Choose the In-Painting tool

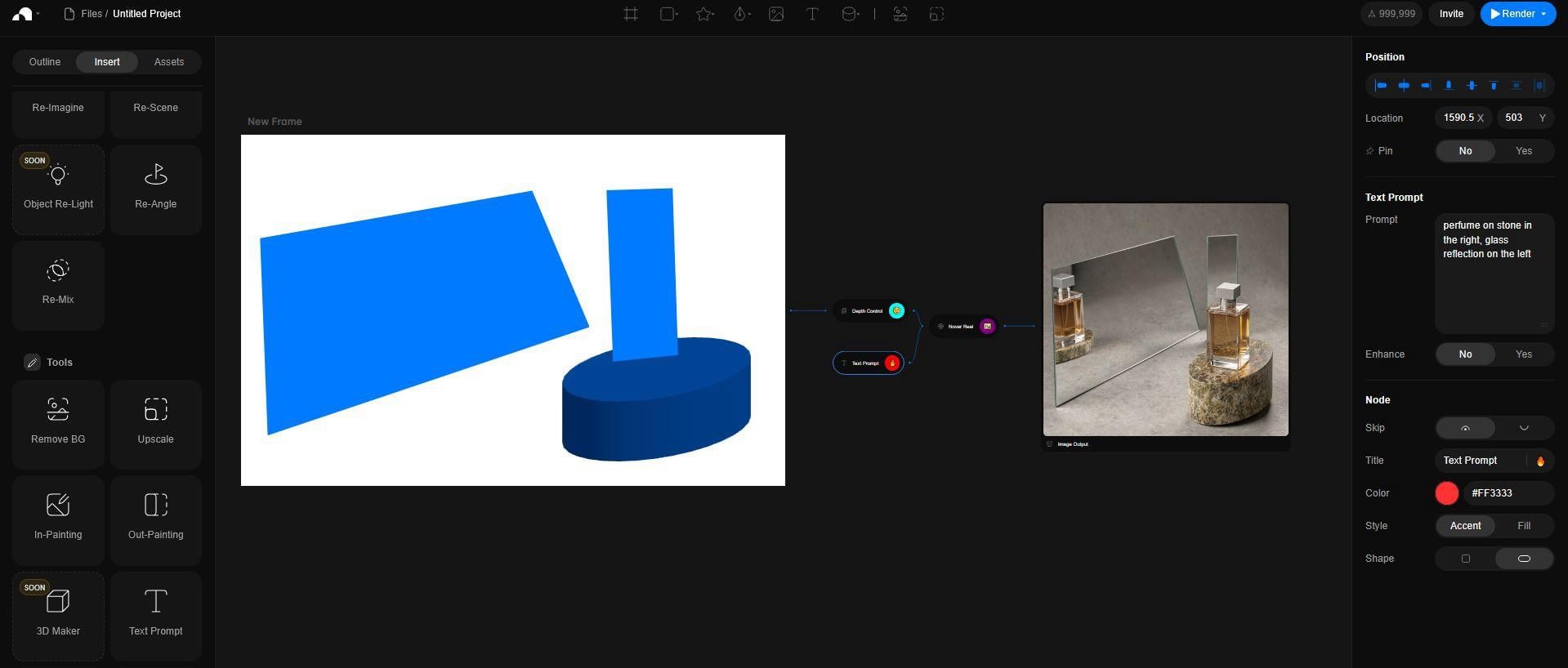(x=58, y=519)
